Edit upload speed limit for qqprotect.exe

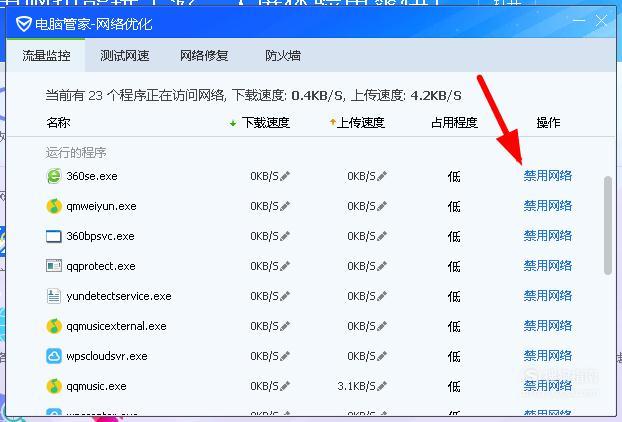pos(382,266)
